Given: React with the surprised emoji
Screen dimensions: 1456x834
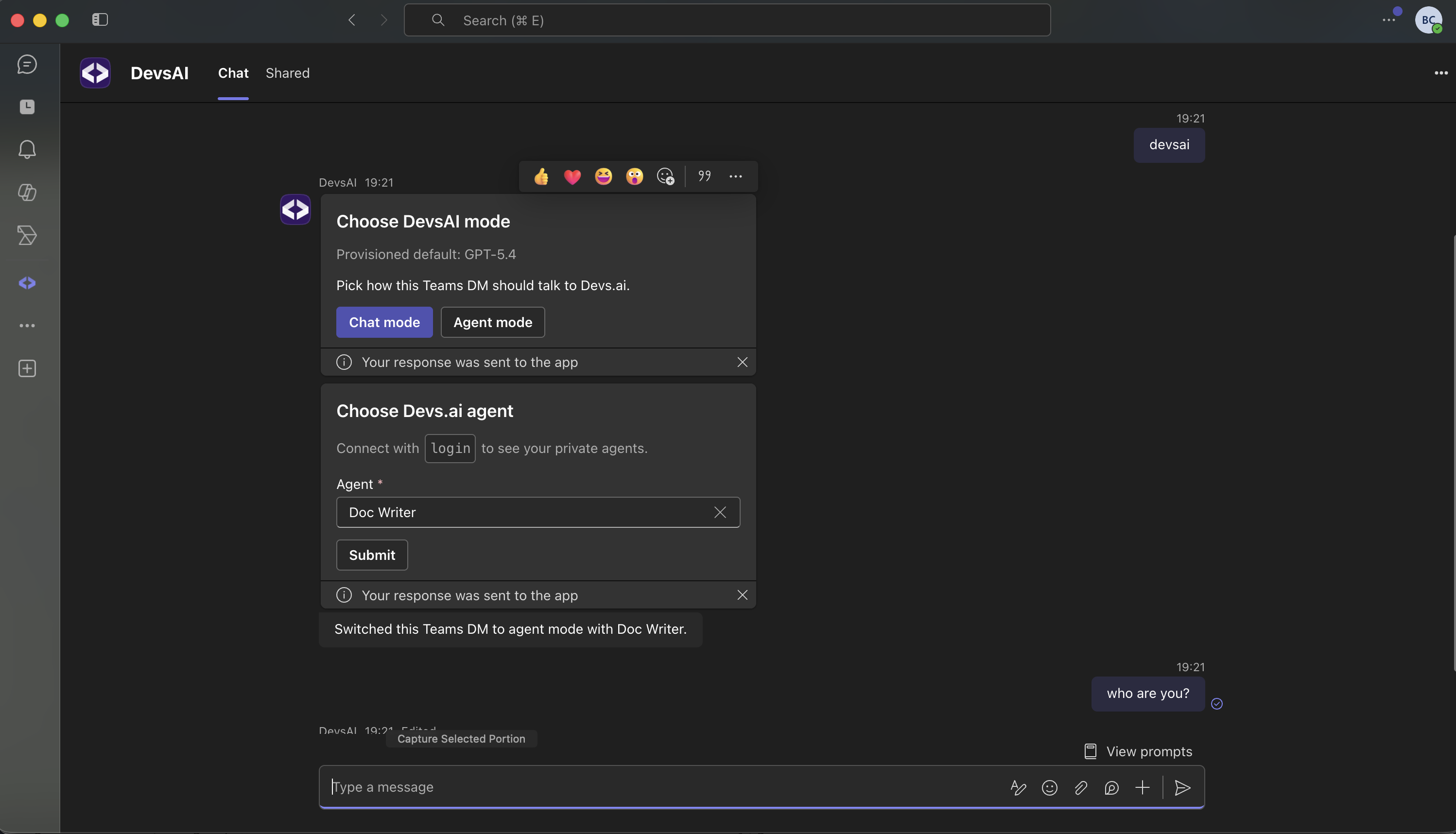Looking at the screenshot, I should click(x=634, y=176).
